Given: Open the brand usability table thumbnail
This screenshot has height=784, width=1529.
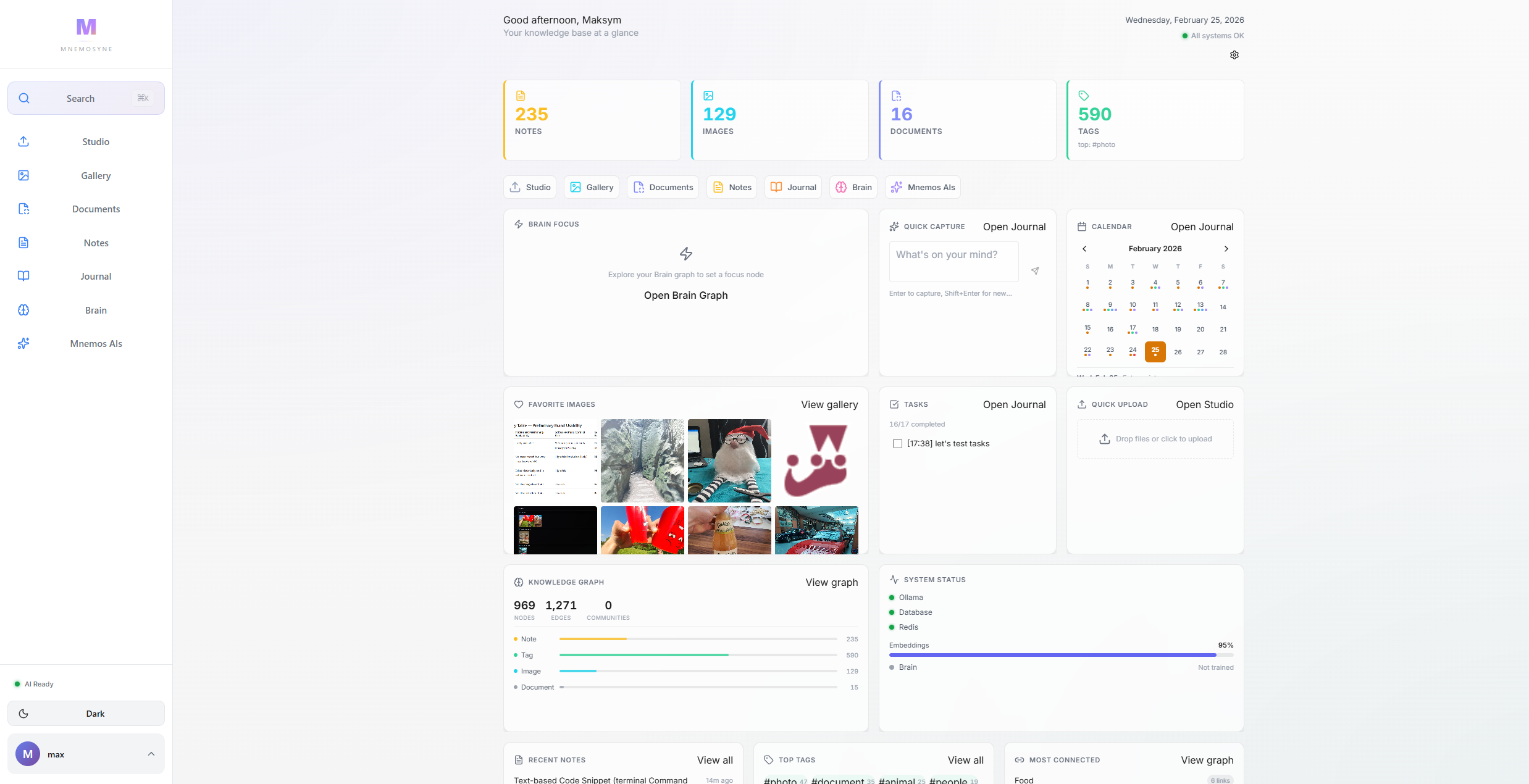Looking at the screenshot, I should pyautogui.click(x=555, y=461).
